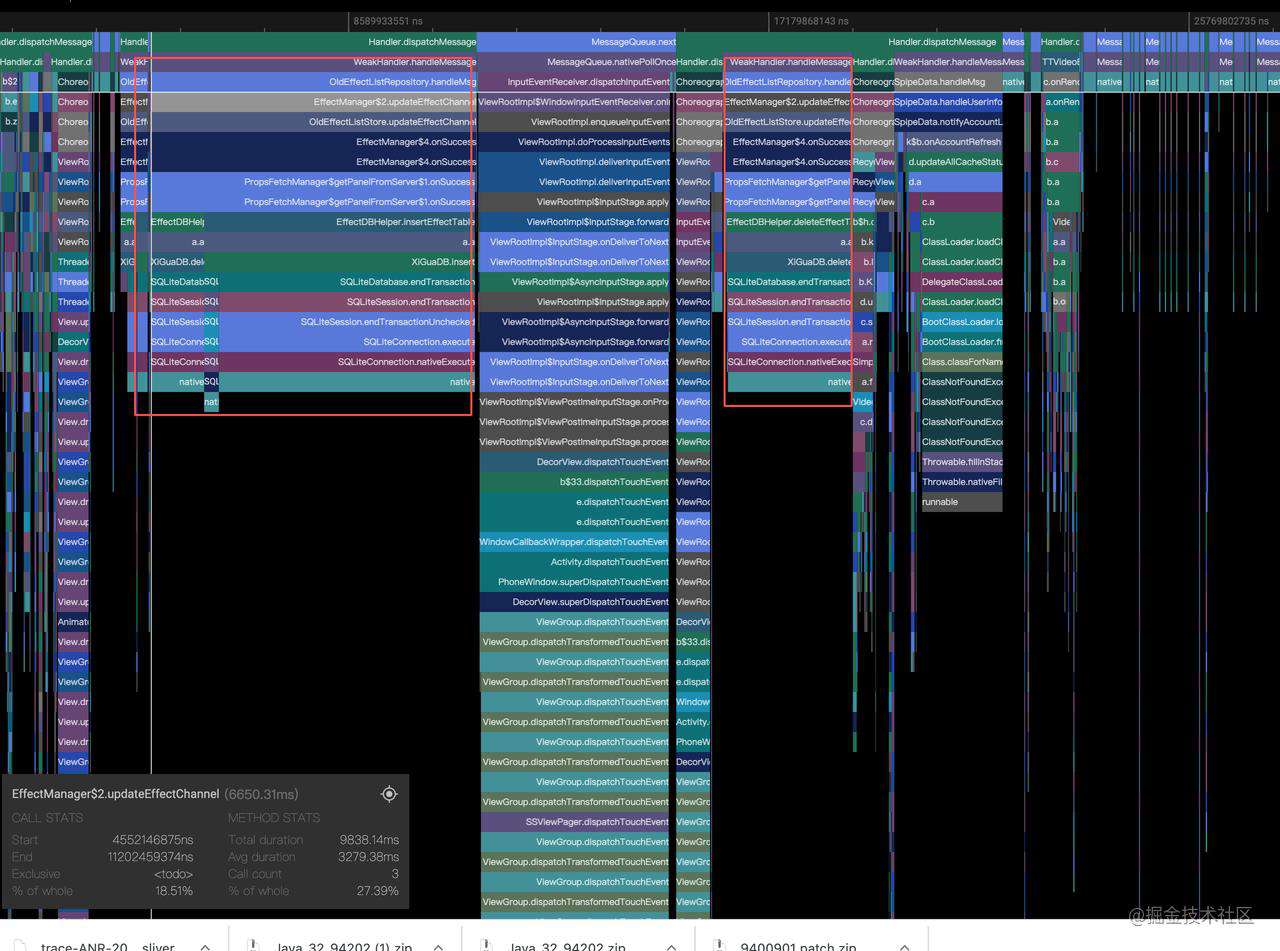This screenshot has height=951, width=1280.
Task: Select the c.onRen frame
Action: [1060, 82]
